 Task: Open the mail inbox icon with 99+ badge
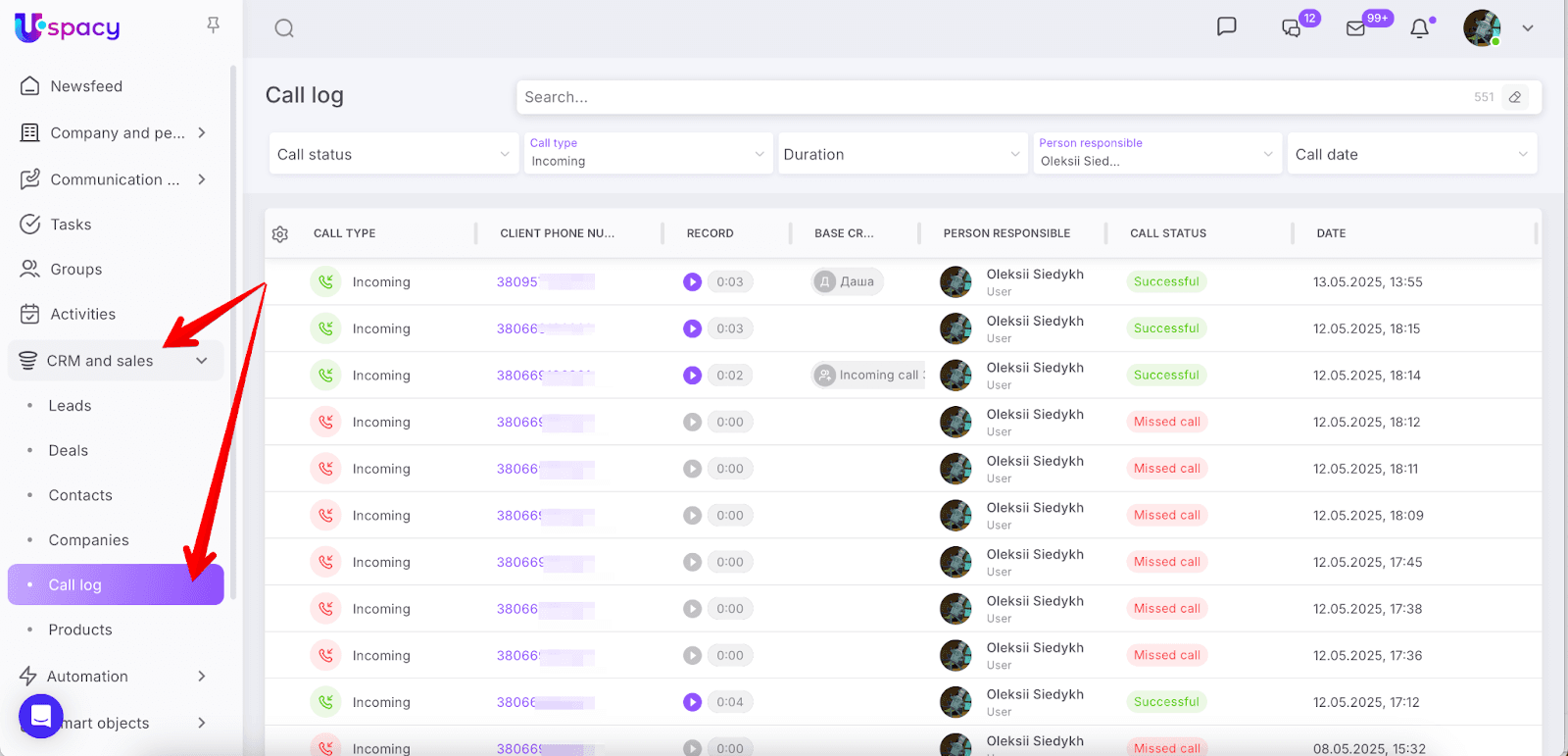coord(1356,28)
